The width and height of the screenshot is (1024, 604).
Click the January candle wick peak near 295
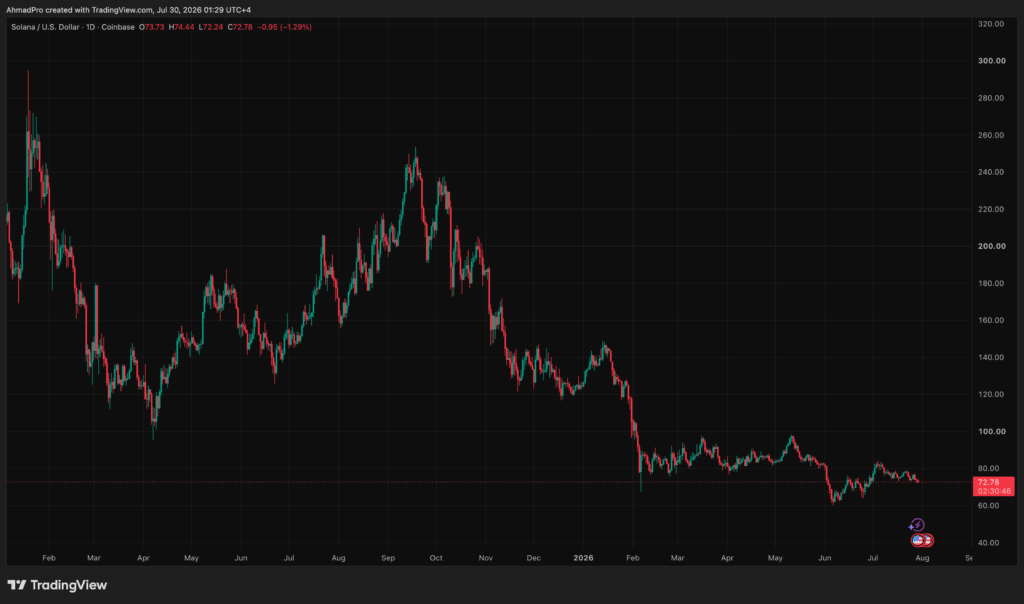(28, 72)
